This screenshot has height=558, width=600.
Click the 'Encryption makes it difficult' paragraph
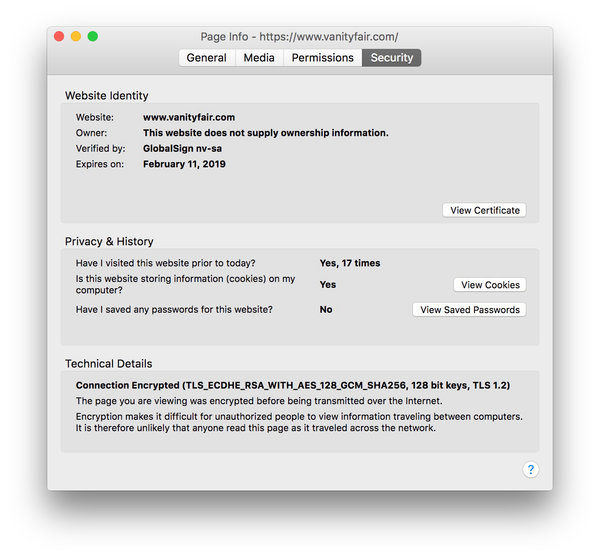click(x=299, y=422)
